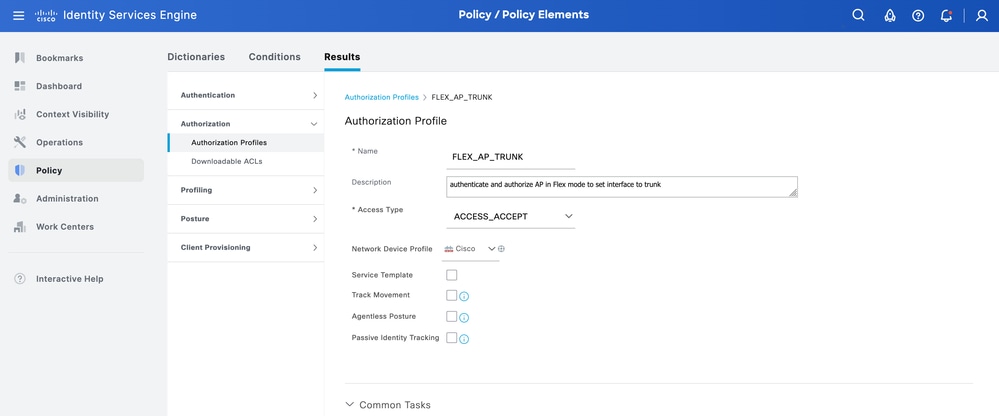
Task: Click the Cisco logo in header
Action: 46,15
